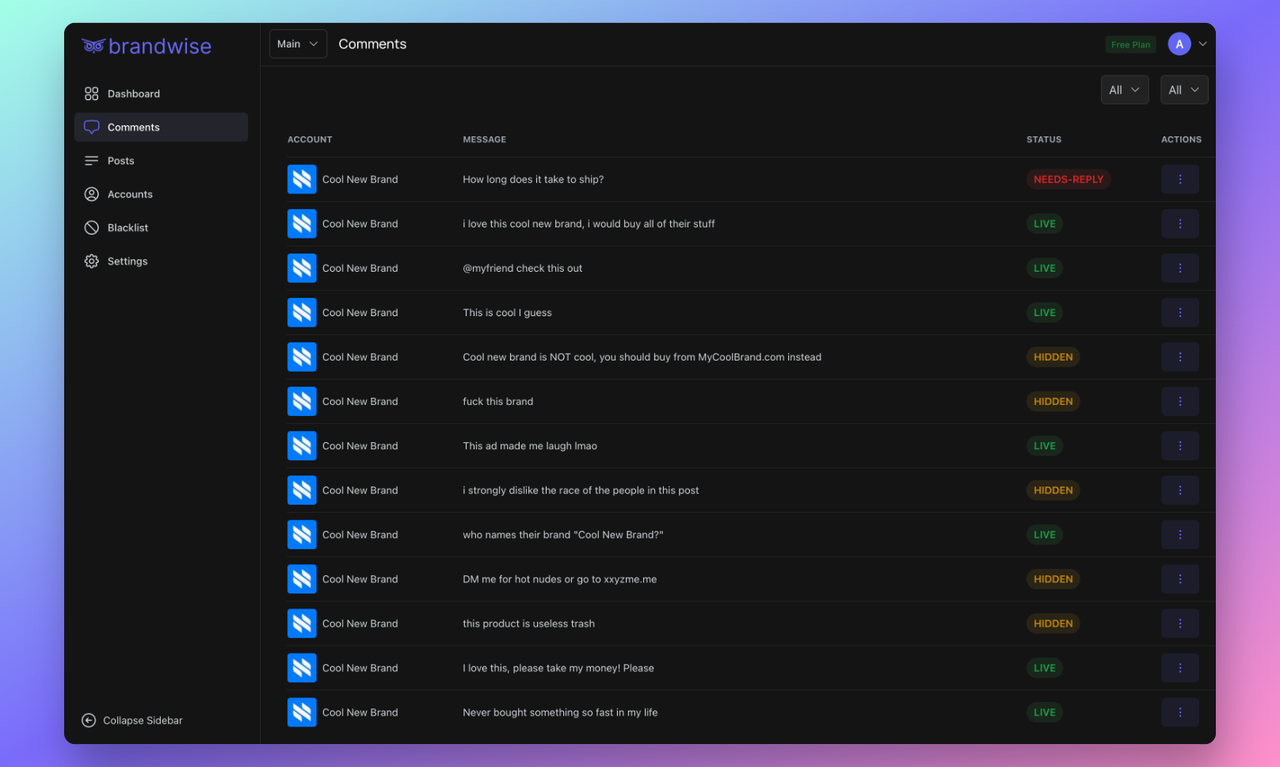Screen dimensions: 1280x767
Task: Click account logo beside "@myfriend check this out"
Action: click(x=302, y=268)
